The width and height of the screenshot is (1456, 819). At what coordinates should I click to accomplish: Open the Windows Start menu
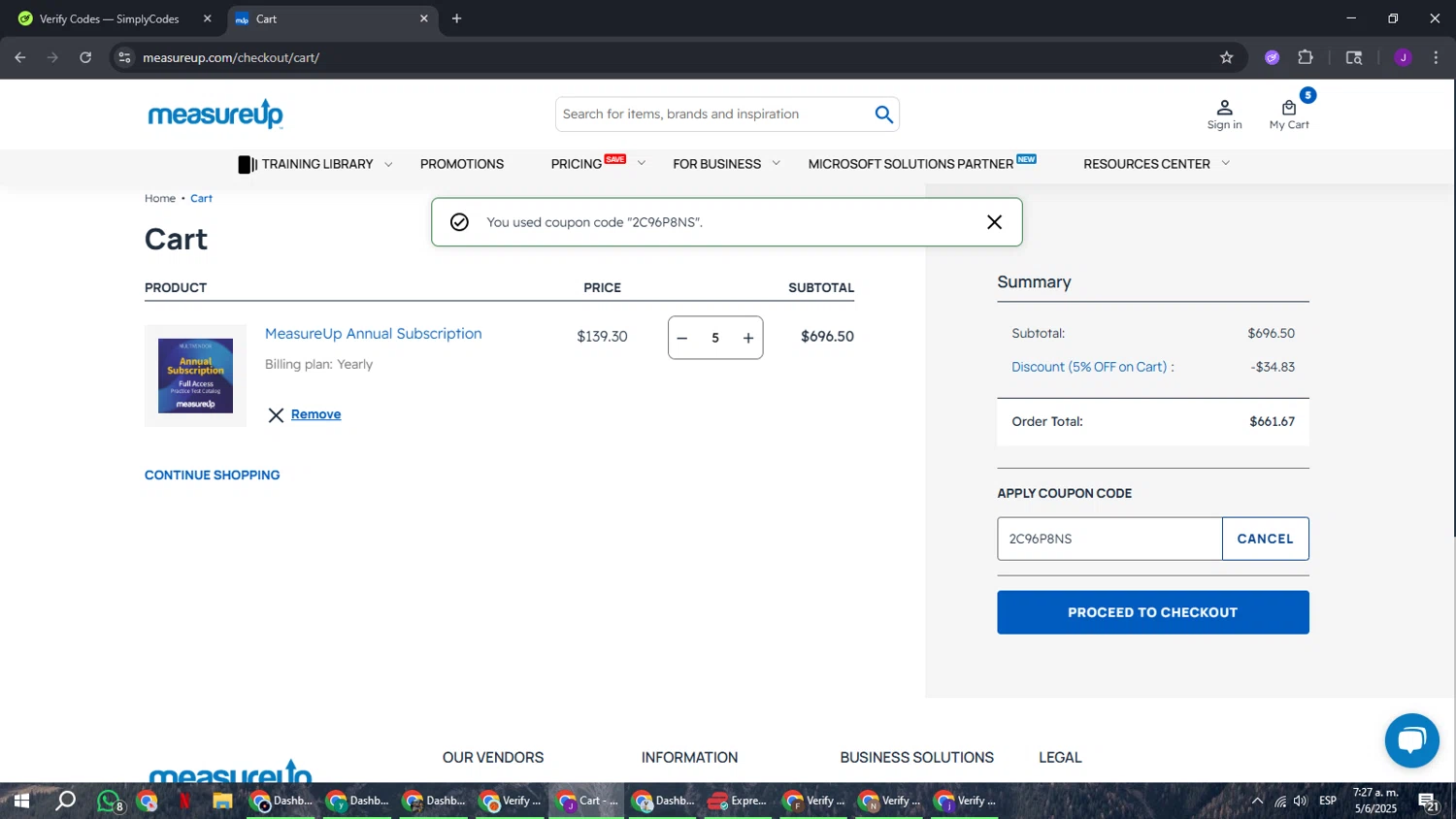[20, 802]
